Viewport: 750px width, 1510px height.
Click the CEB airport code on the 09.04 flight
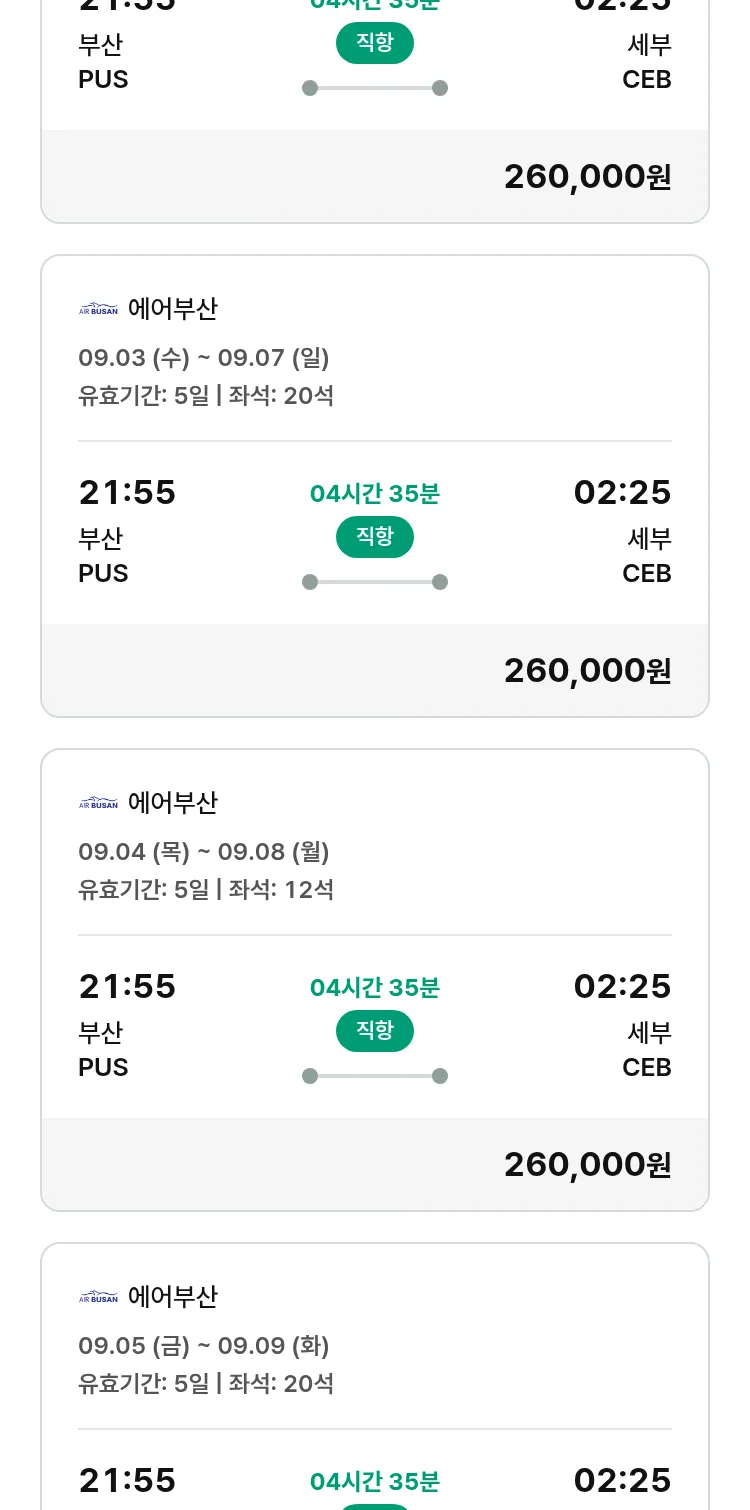pyautogui.click(x=646, y=1068)
